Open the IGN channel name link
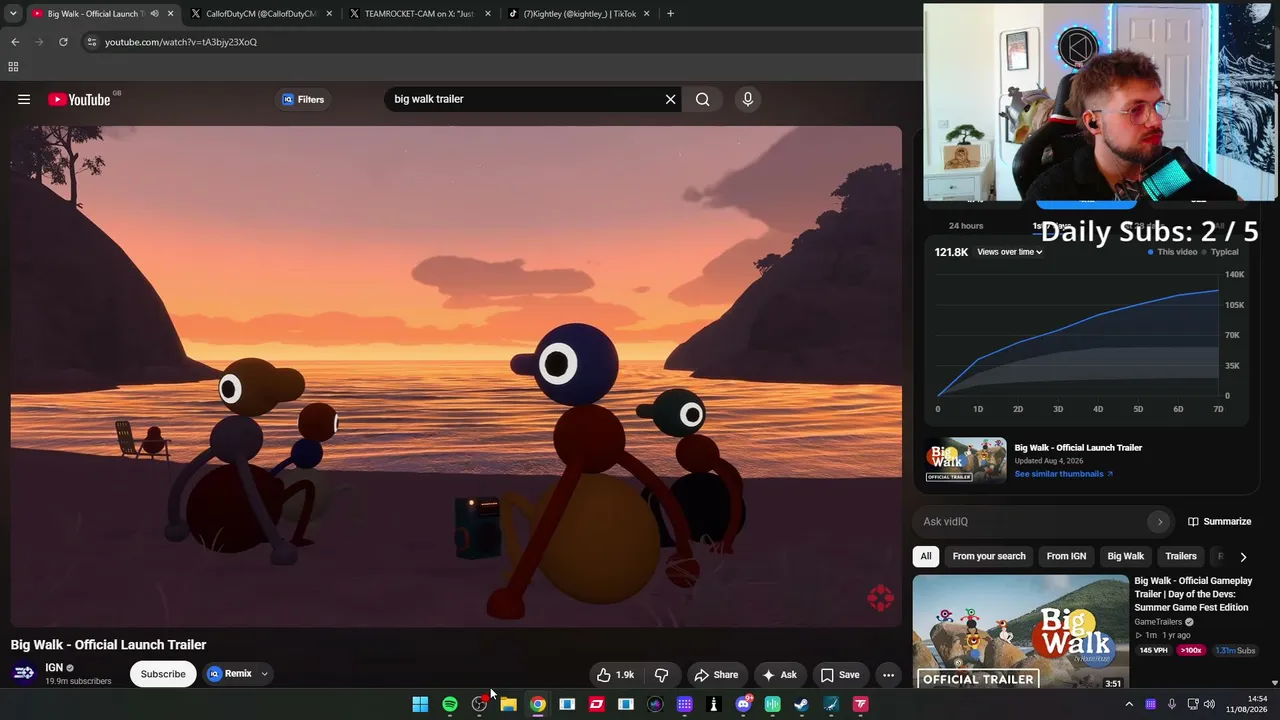This screenshot has width=1280, height=720. coord(54,667)
